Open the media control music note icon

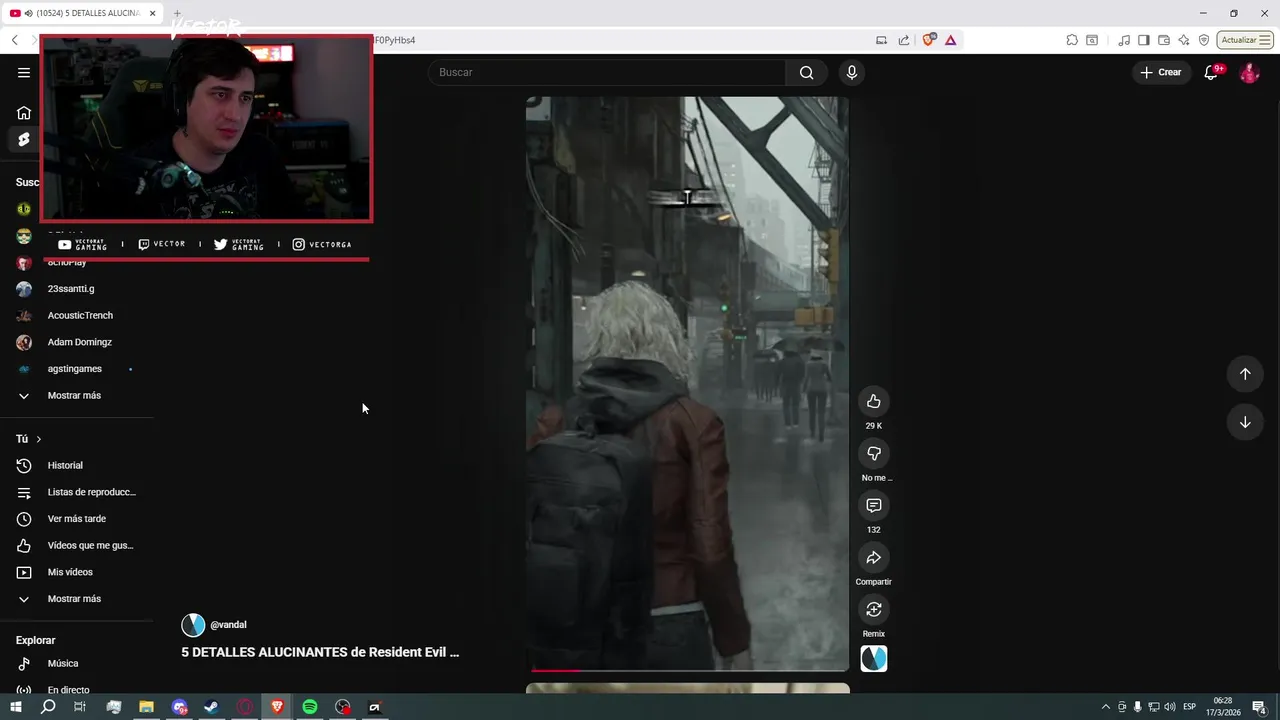point(1124,40)
